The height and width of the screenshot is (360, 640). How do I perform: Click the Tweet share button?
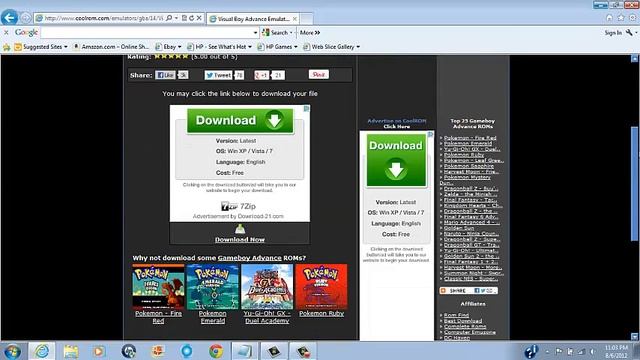click(x=218, y=75)
